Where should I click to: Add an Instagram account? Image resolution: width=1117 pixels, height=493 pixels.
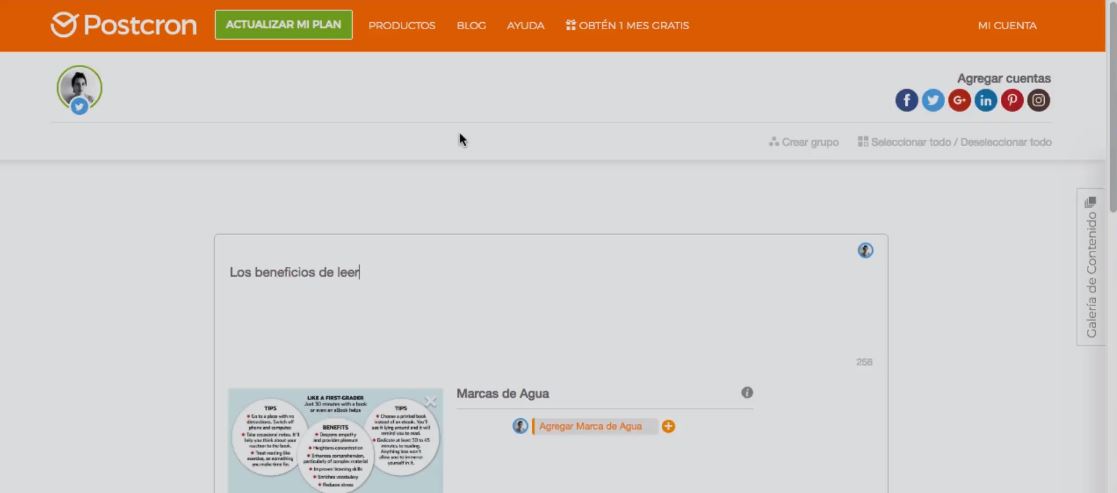point(1039,100)
